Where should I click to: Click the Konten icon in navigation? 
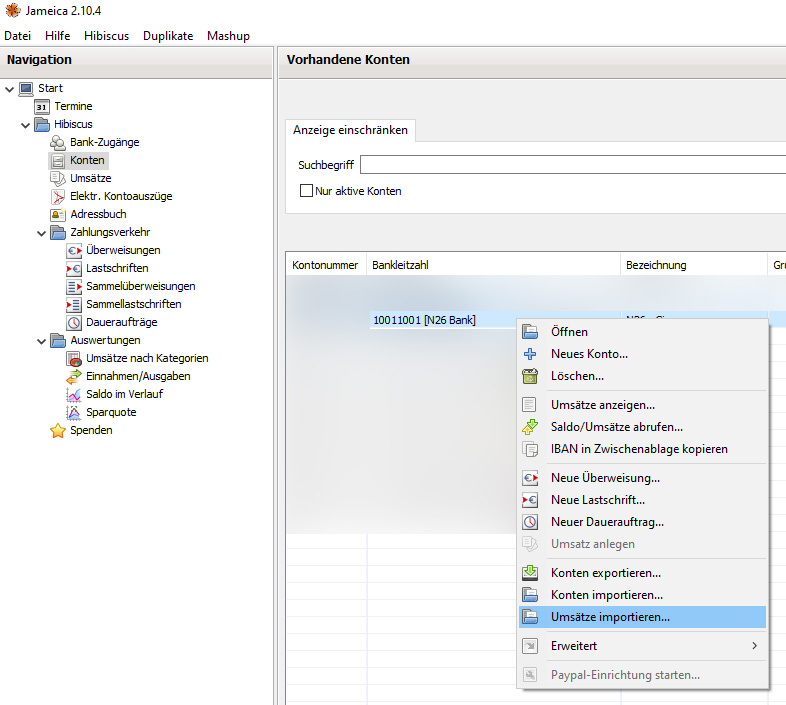[58, 160]
